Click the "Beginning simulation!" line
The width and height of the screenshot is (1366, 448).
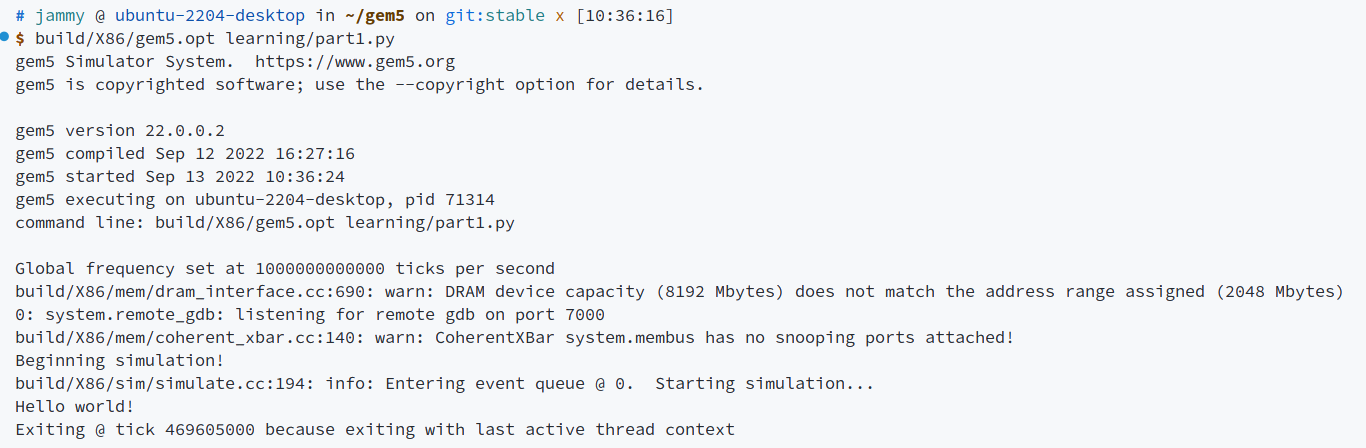(120, 361)
